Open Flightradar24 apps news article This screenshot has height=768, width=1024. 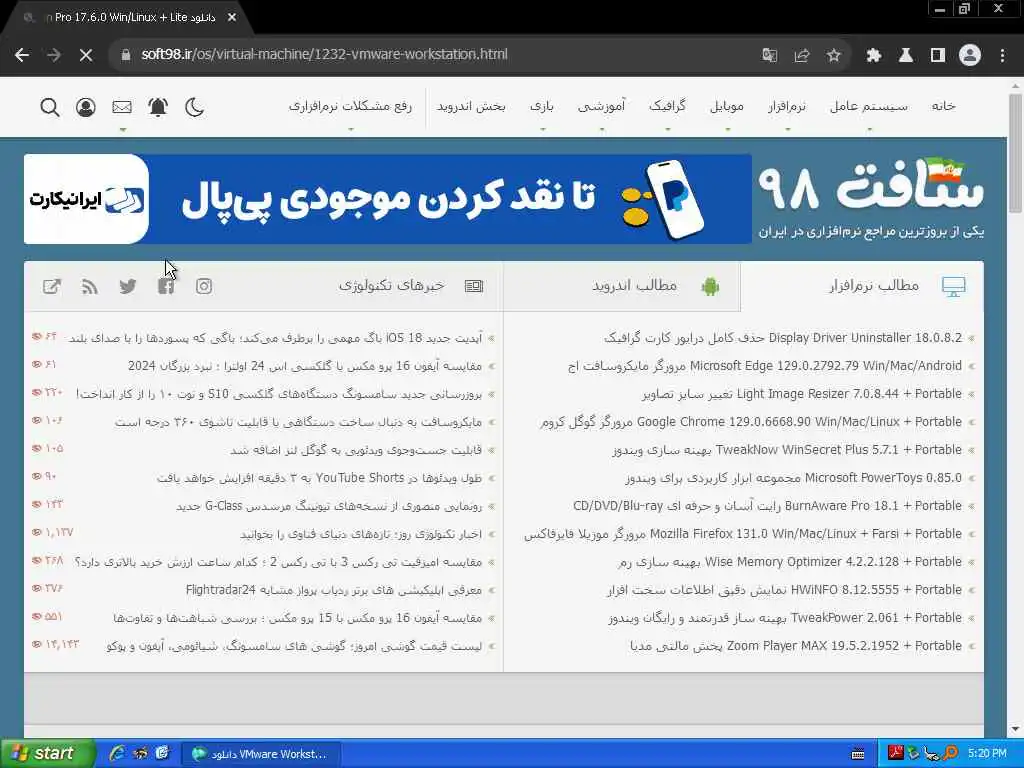point(334,590)
